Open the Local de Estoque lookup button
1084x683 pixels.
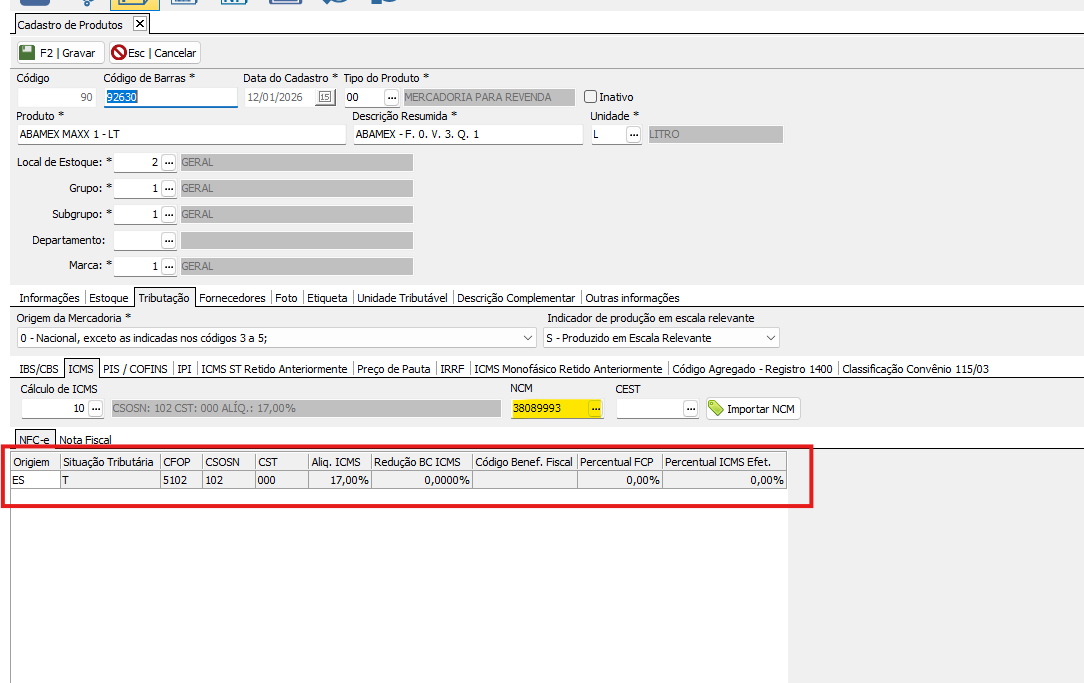coord(169,162)
